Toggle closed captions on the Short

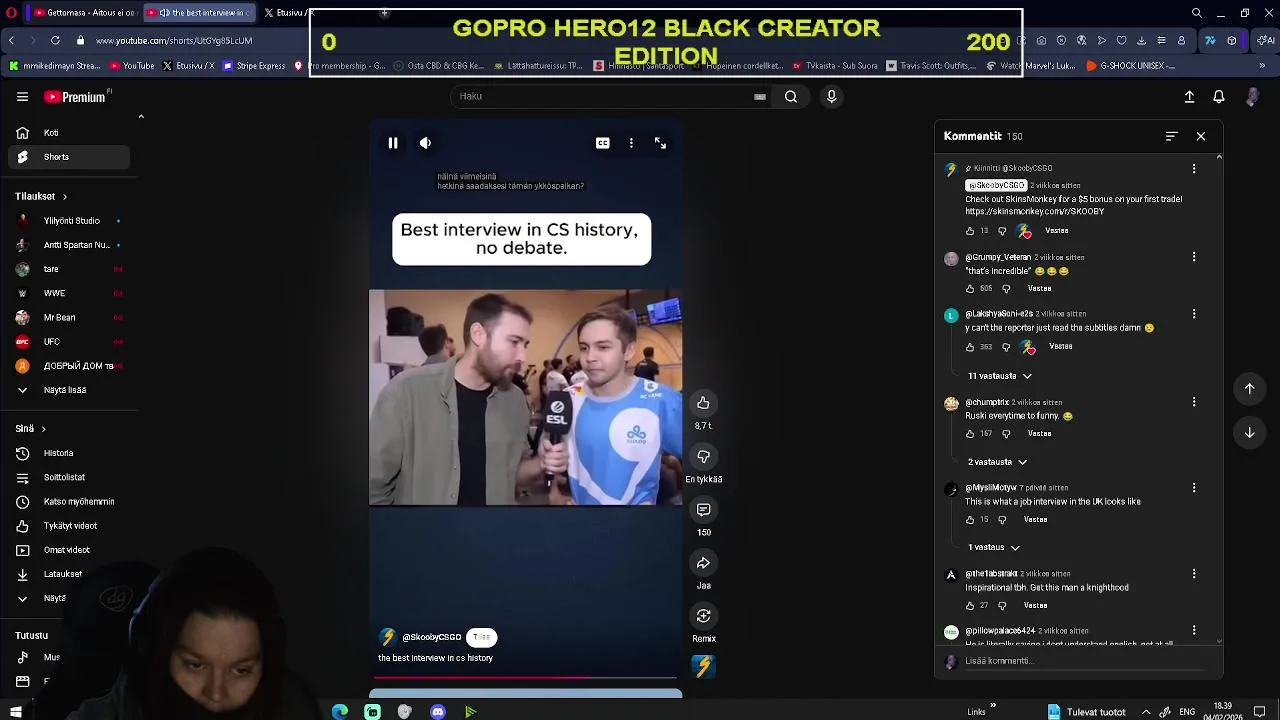click(602, 143)
